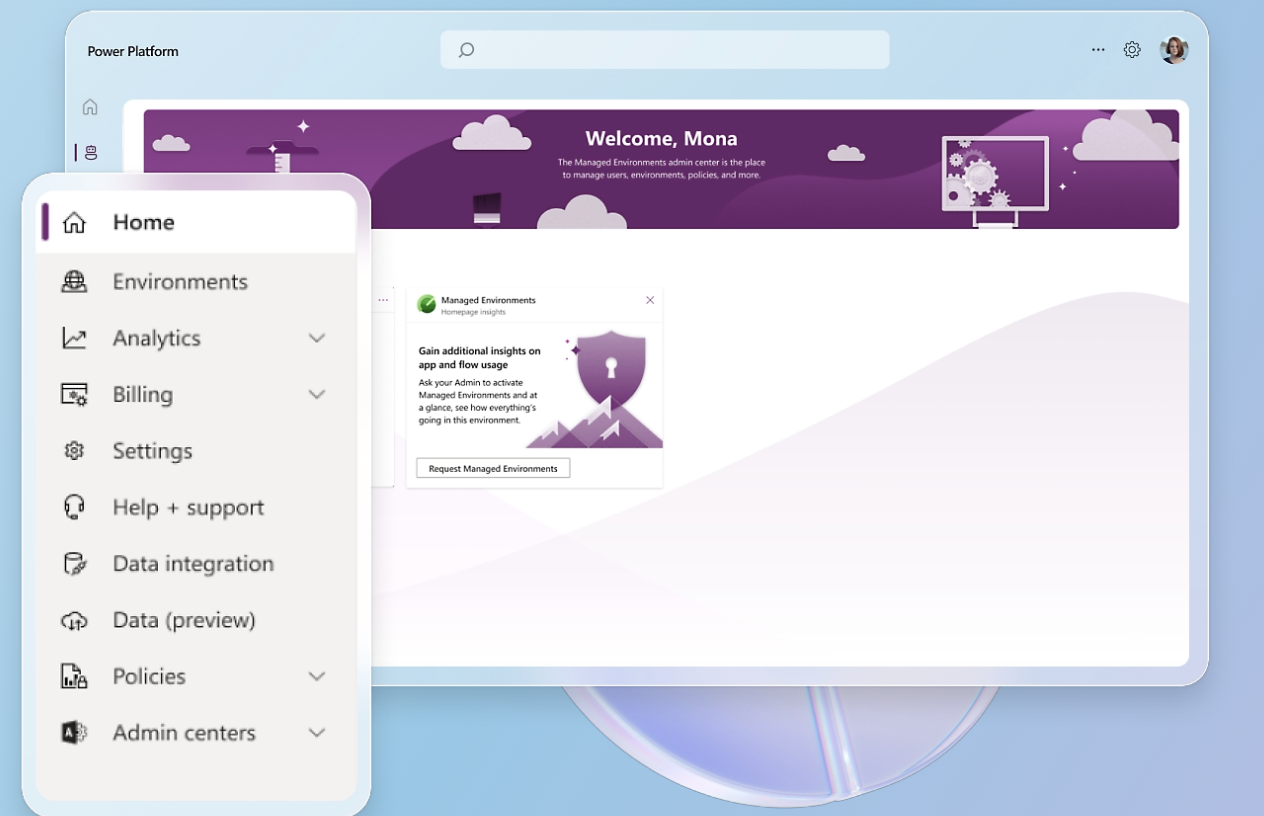Close the Managed Environments card
This screenshot has width=1264, height=816.
pyautogui.click(x=650, y=300)
